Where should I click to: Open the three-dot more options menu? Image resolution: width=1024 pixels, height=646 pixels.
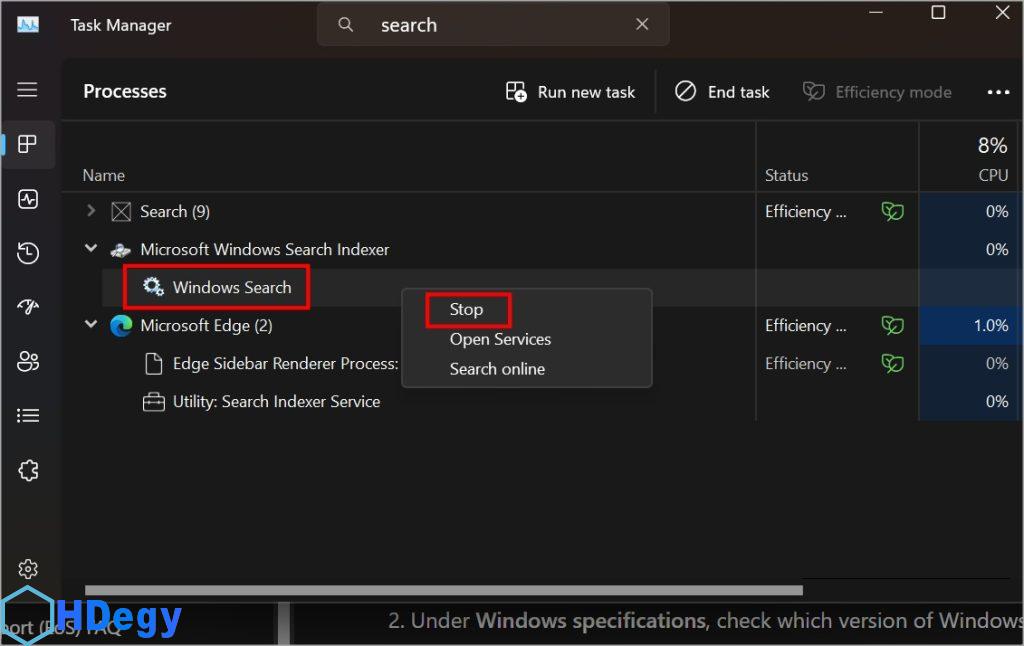click(x=998, y=92)
